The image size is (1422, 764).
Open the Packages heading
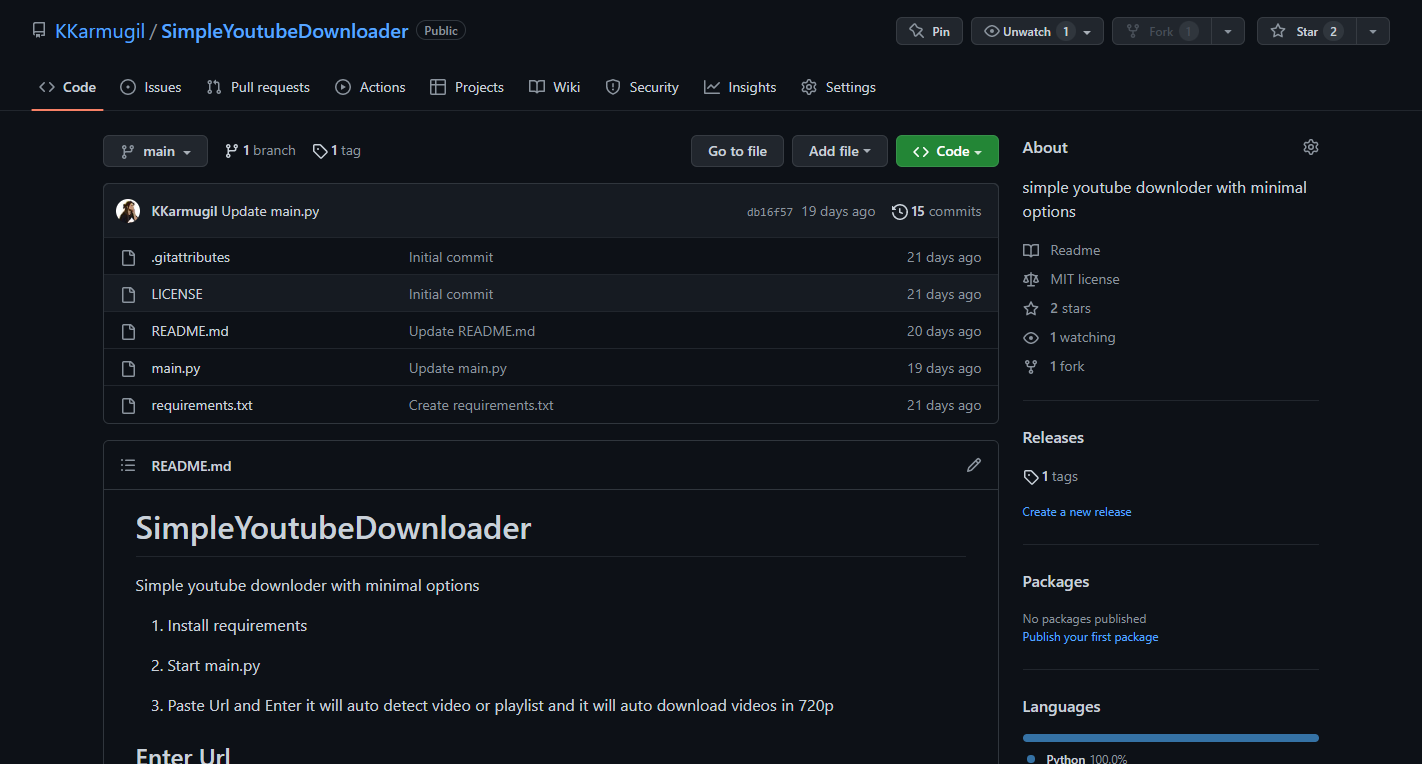(1056, 581)
